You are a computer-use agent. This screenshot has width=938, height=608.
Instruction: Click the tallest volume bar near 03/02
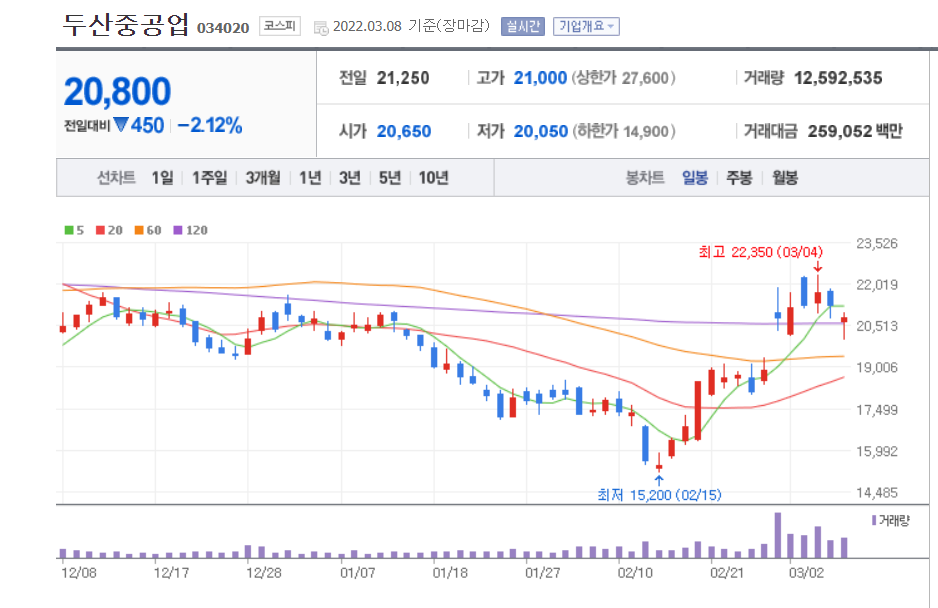coord(778,535)
